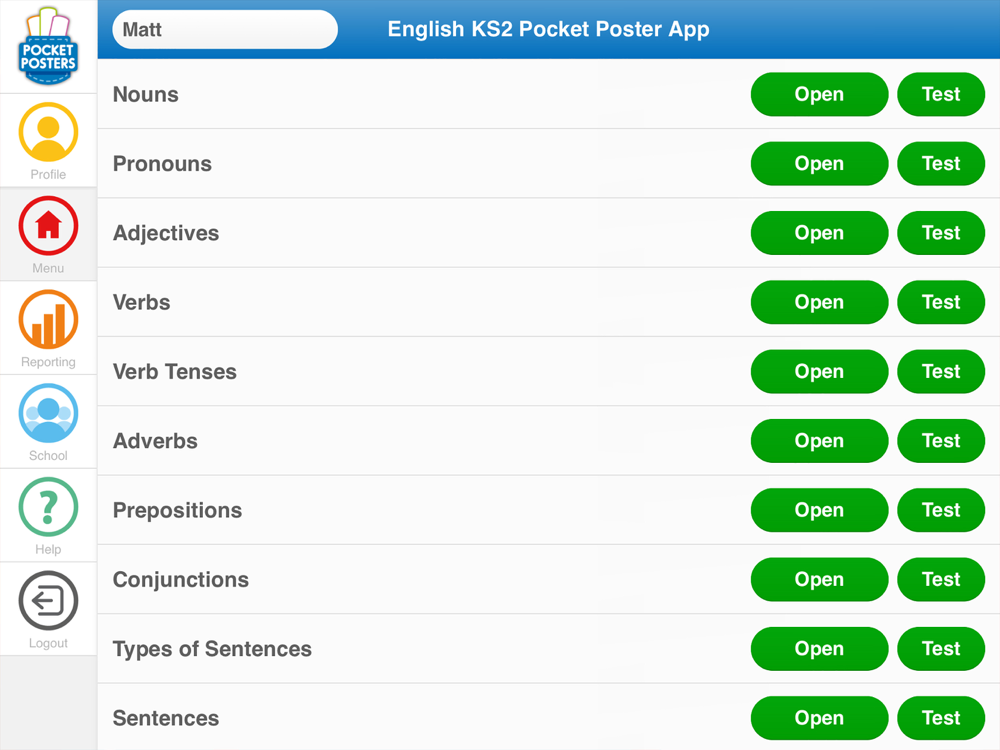1000x750 pixels.
Task: Select the Sentences topic label
Action: tap(166, 718)
